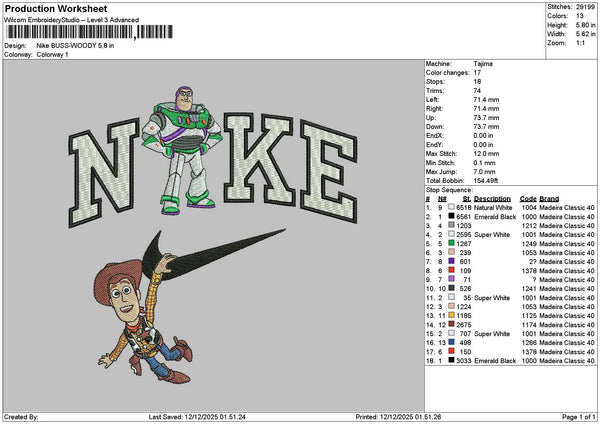Click the Stop Sequence label

tap(449, 190)
